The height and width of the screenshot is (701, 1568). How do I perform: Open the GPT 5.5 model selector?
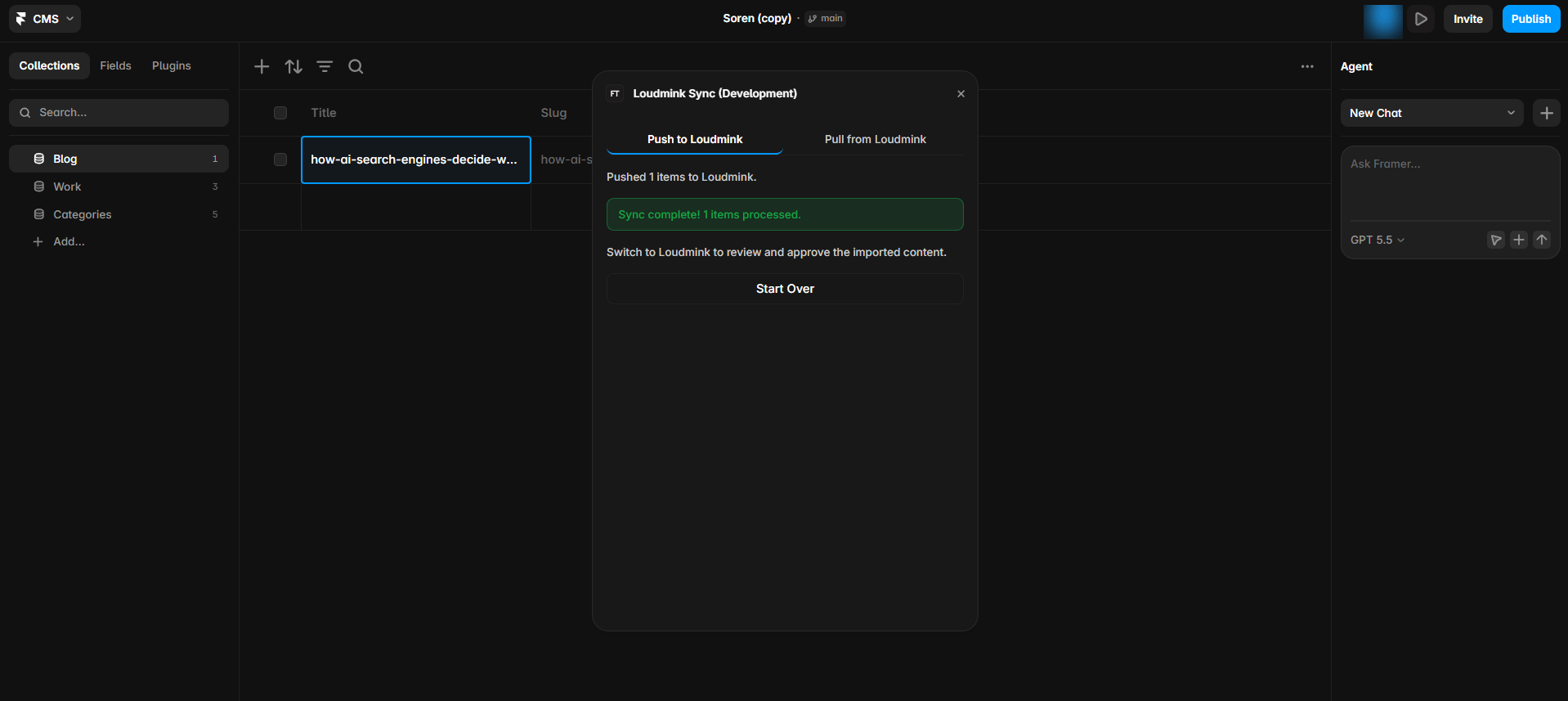click(1378, 240)
